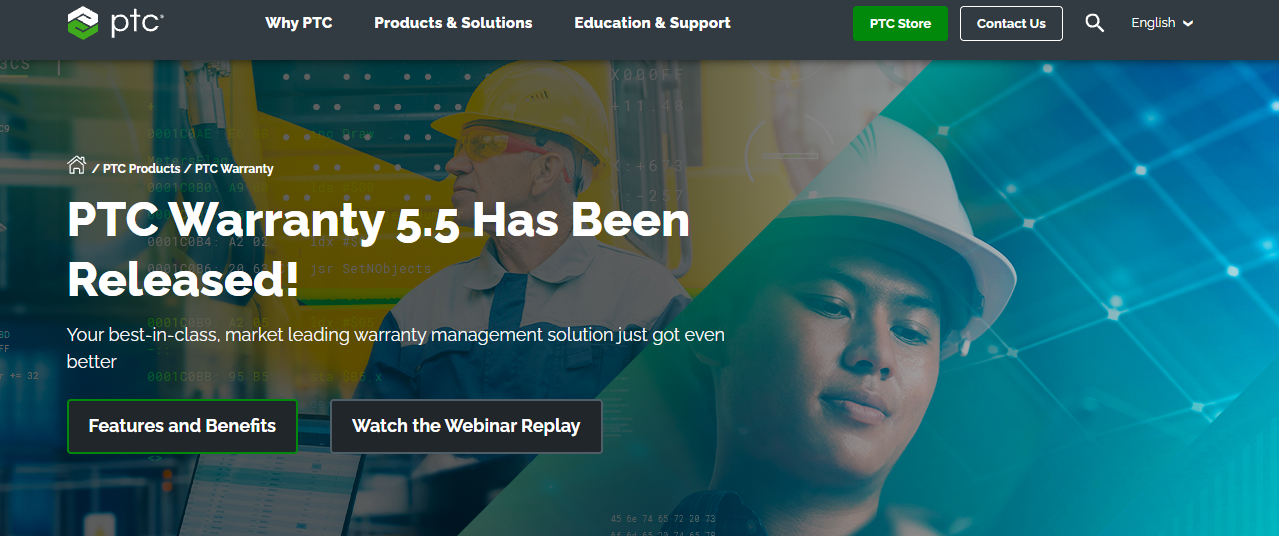Click Watch the Webinar Replay
Screen dimensions: 1279x536
point(466,426)
